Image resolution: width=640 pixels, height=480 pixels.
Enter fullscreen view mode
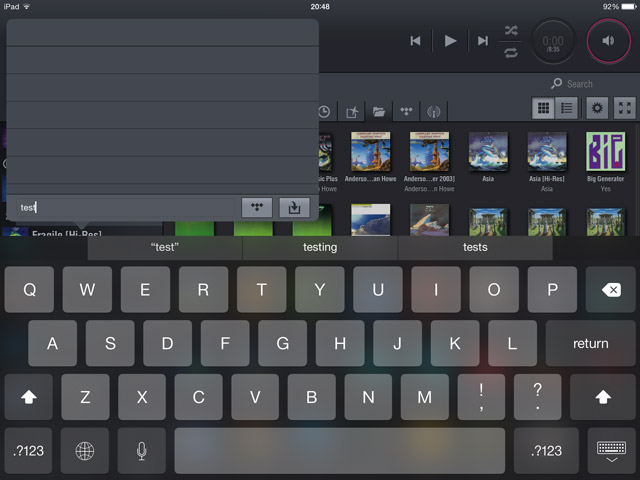tap(624, 108)
